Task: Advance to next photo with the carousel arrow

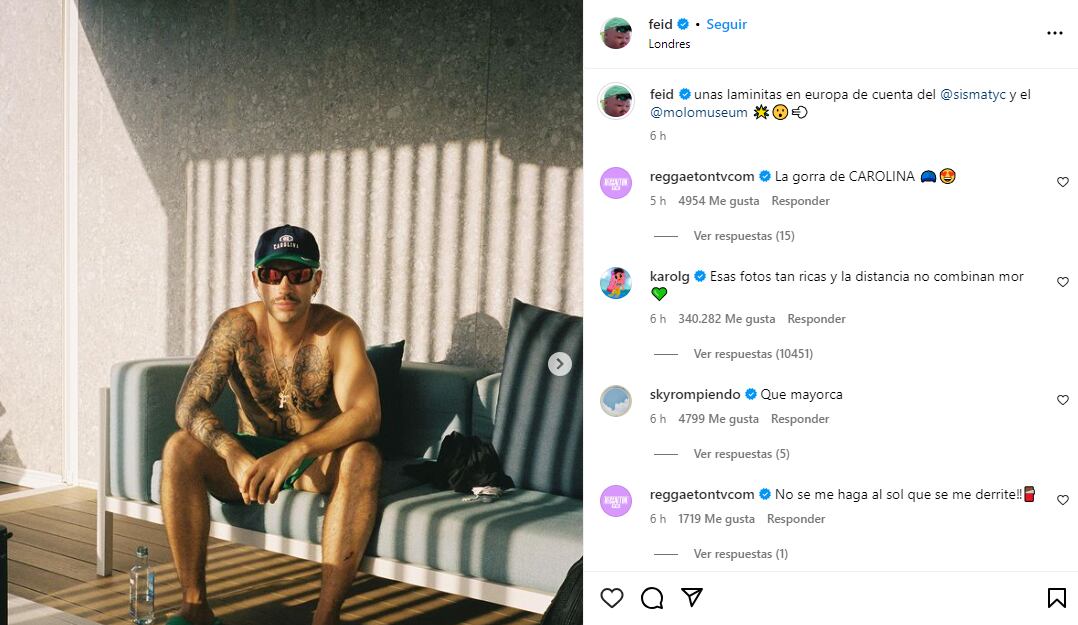Action: [x=559, y=363]
